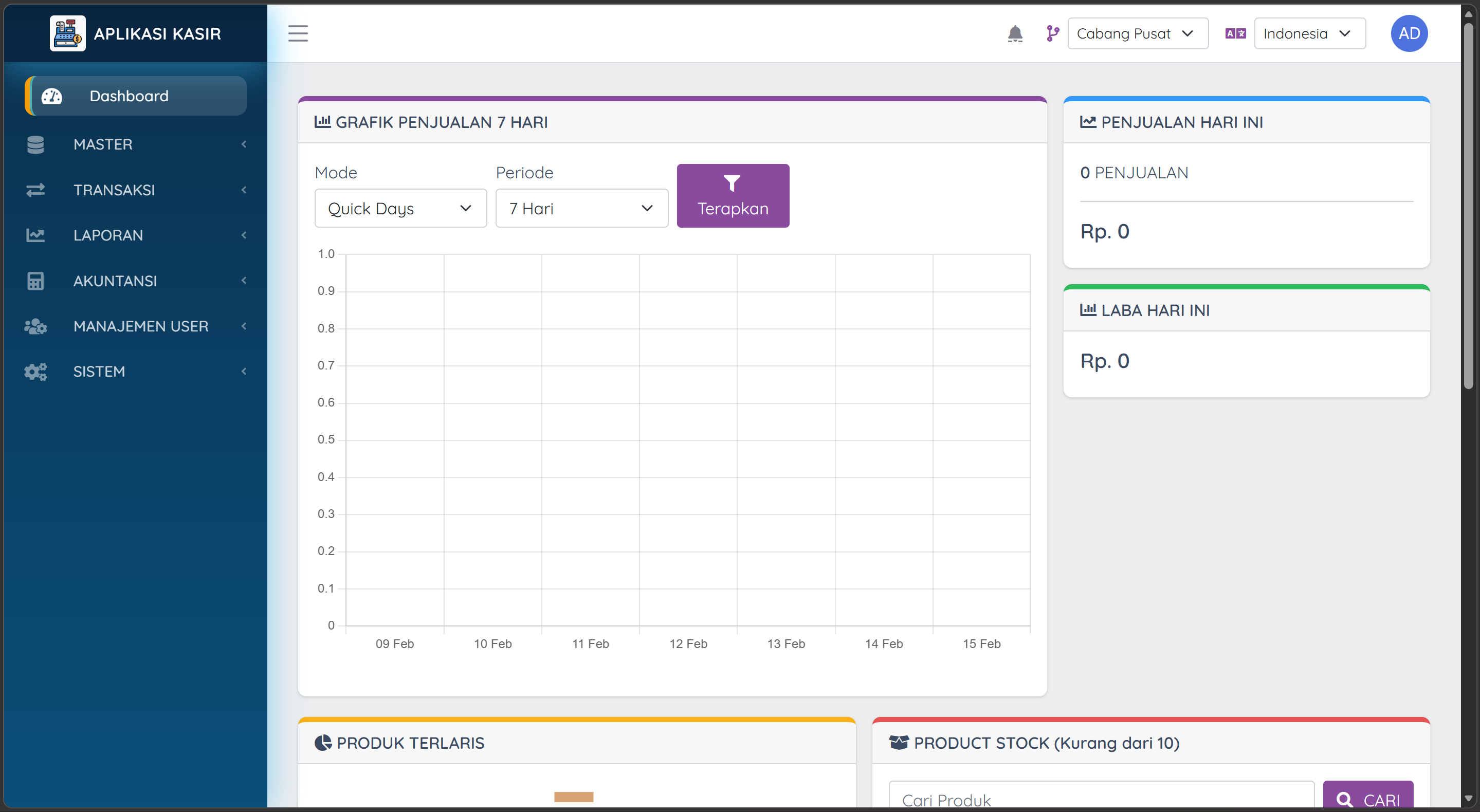Click the AKUNTANSI calculator icon
Viewport: 1480px width, 812px height.
(35, 281)
